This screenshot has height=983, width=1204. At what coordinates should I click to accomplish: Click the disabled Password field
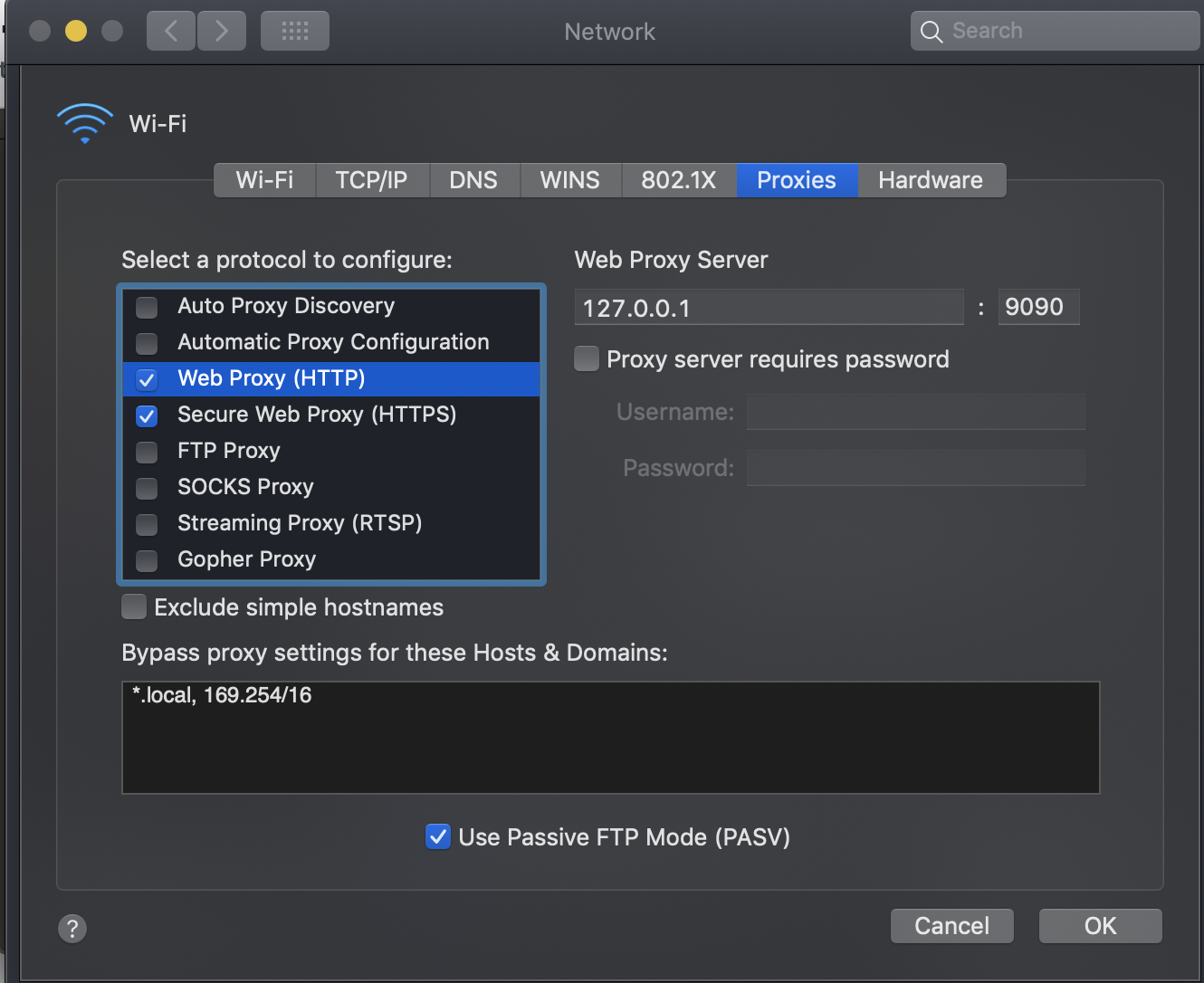click(x=916, y=468)
